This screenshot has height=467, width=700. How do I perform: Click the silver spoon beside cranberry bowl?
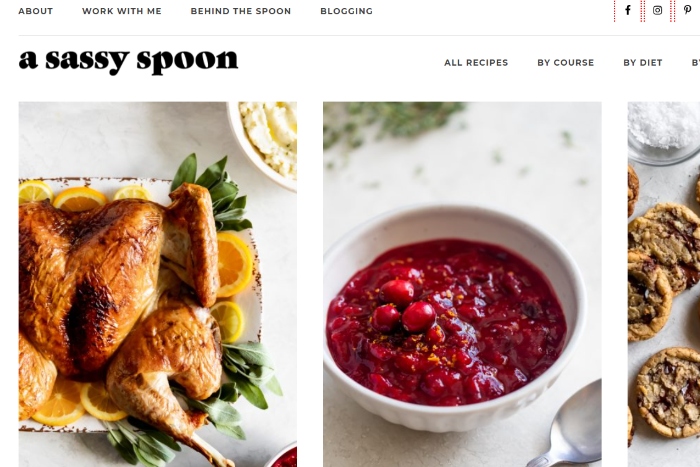click(569, 426)
